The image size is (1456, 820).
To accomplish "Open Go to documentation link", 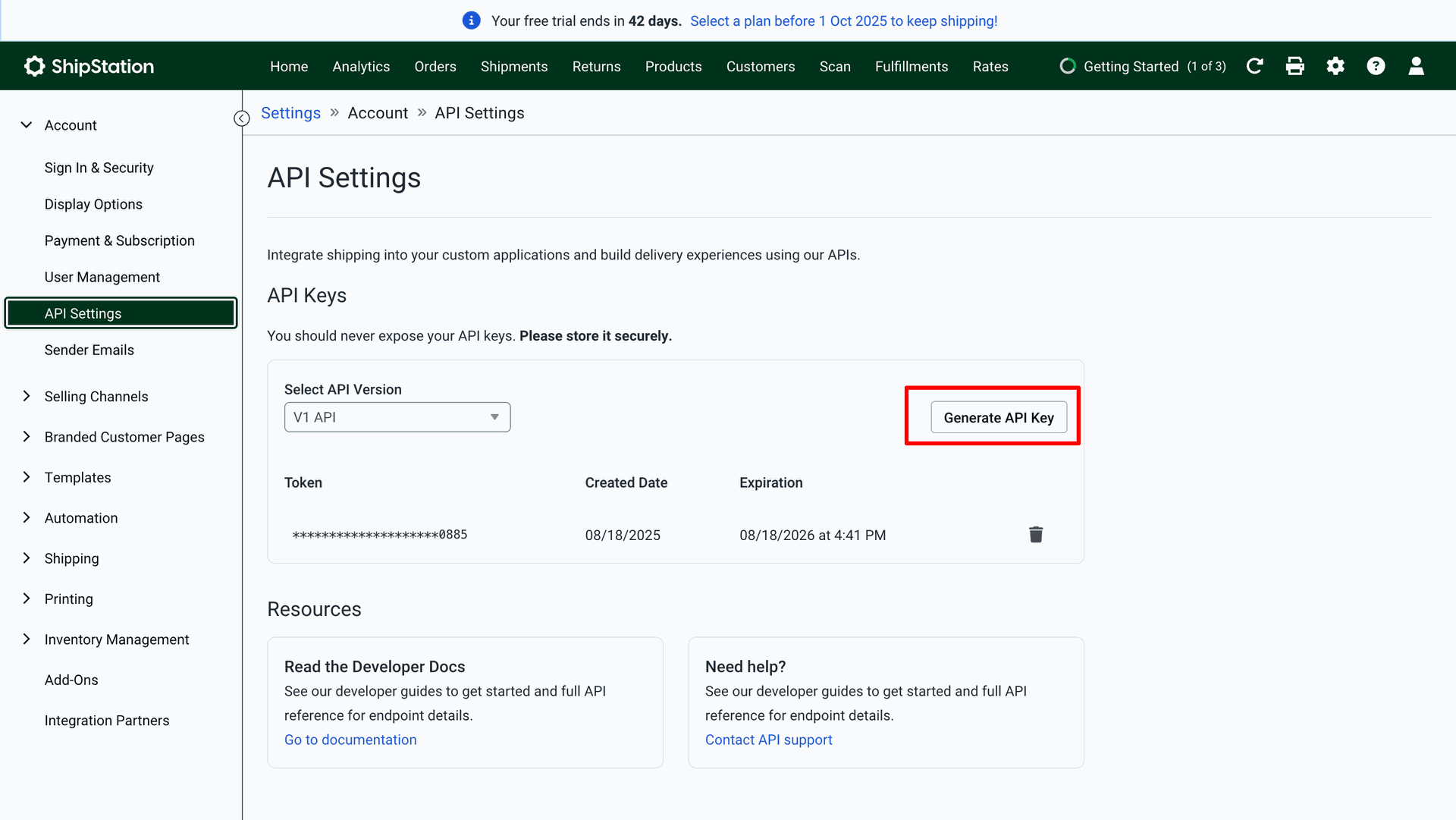I will click(350, 740).
